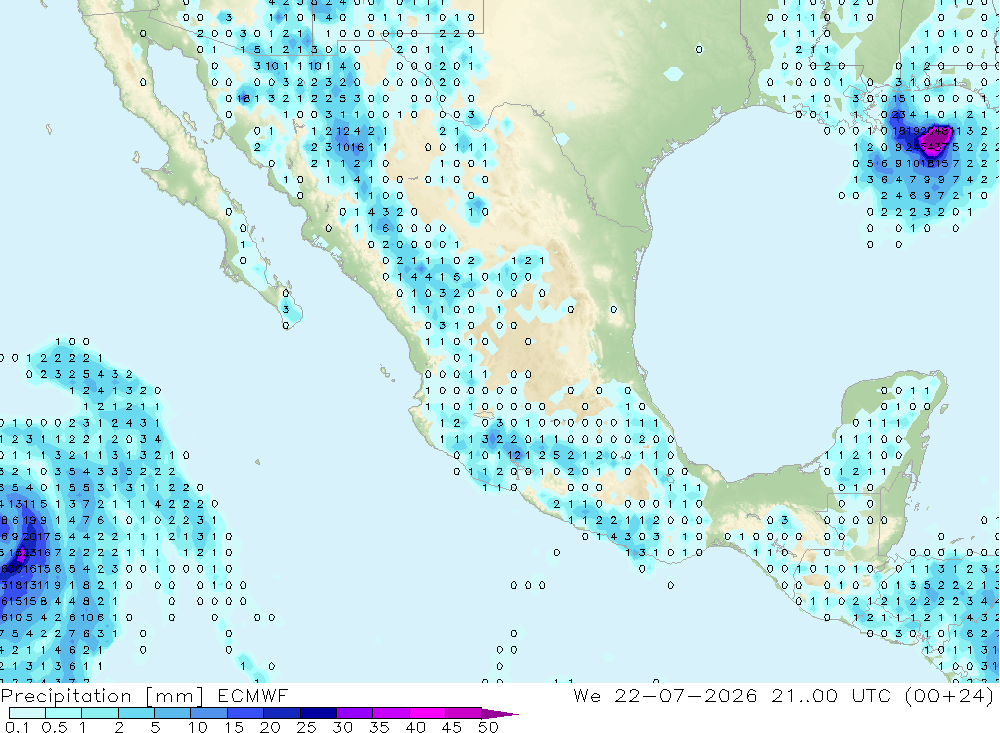Select the 5–10 mm legend color swatch
The width and height of the screenshot is (1000, 733).
tap(173, 713)
